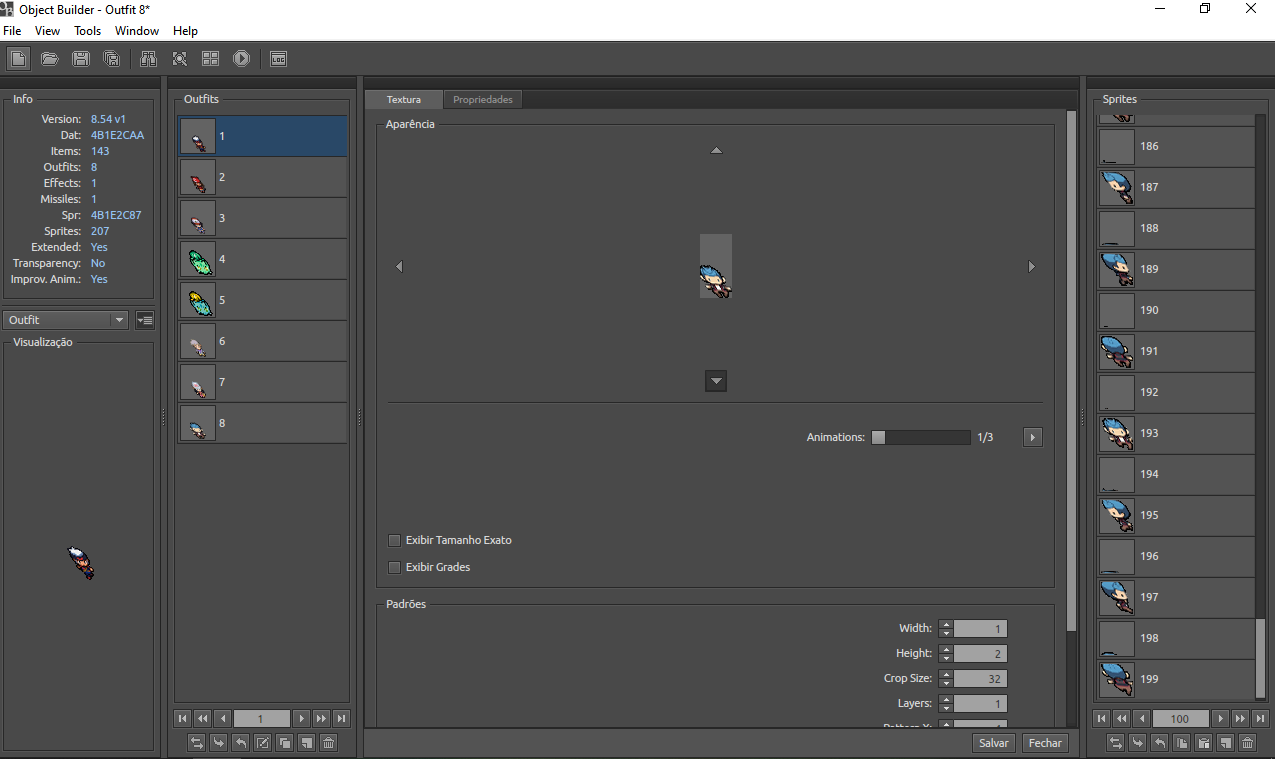Increase the Width value stepper
Viewport: 1275px width, 759px height.
click(947, 625)
